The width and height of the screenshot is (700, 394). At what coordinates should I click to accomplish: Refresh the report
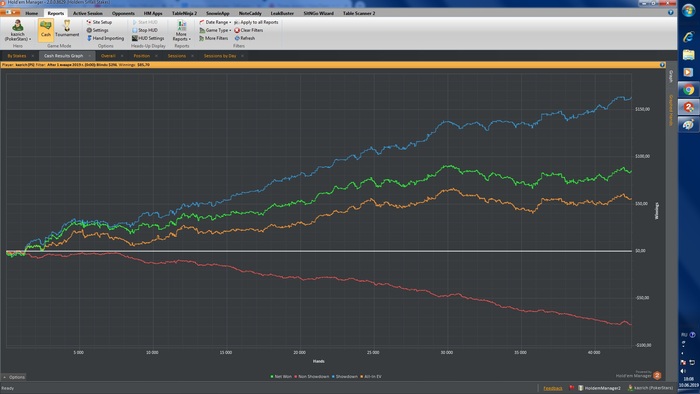(x=245, y=38)
